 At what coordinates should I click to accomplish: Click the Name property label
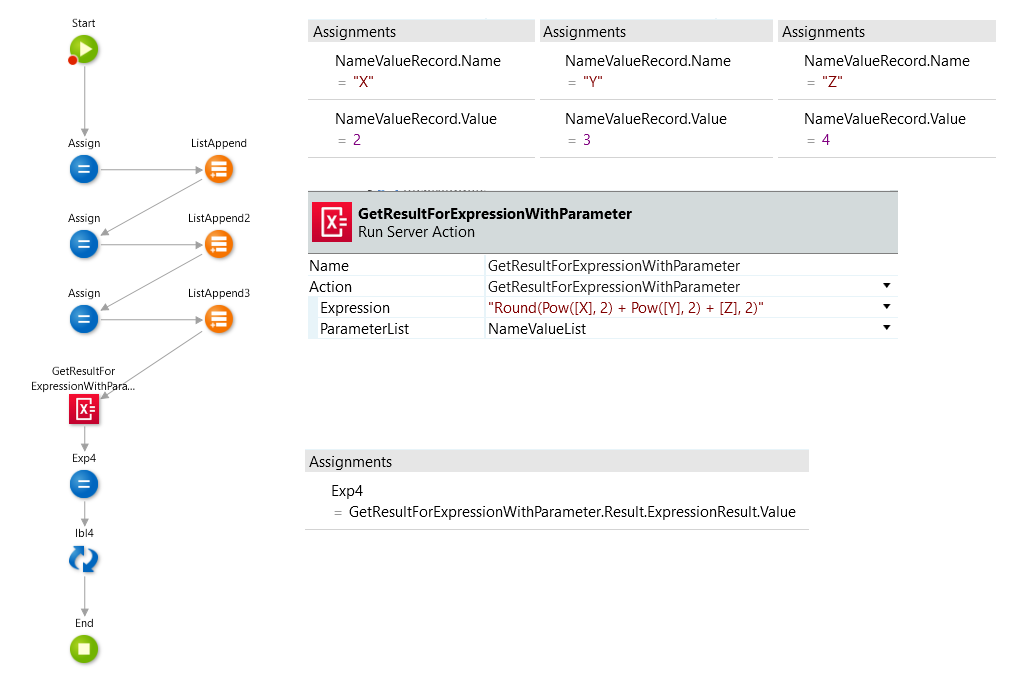[329, 266]
